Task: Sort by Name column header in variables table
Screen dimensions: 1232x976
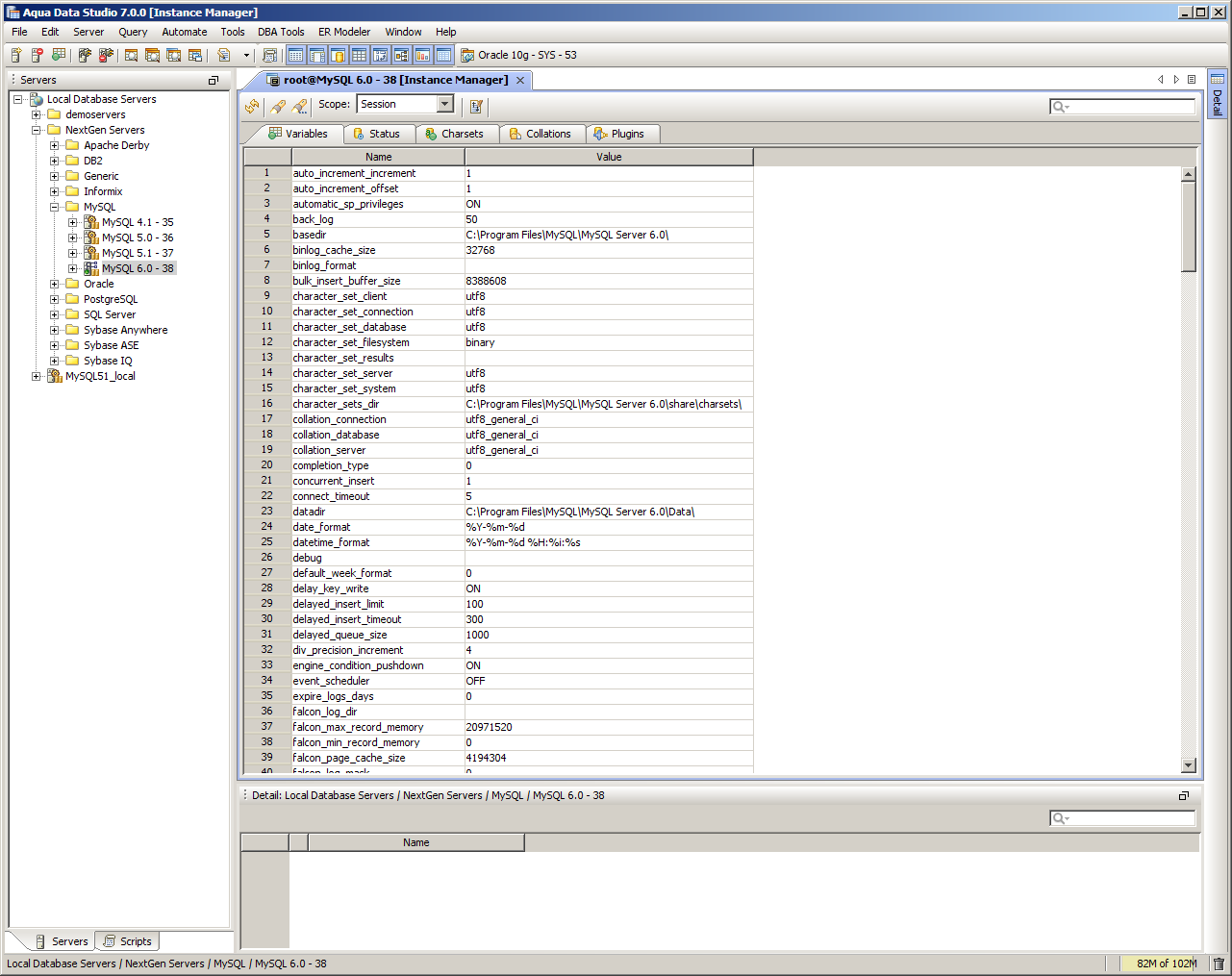Action: point(378,157)
